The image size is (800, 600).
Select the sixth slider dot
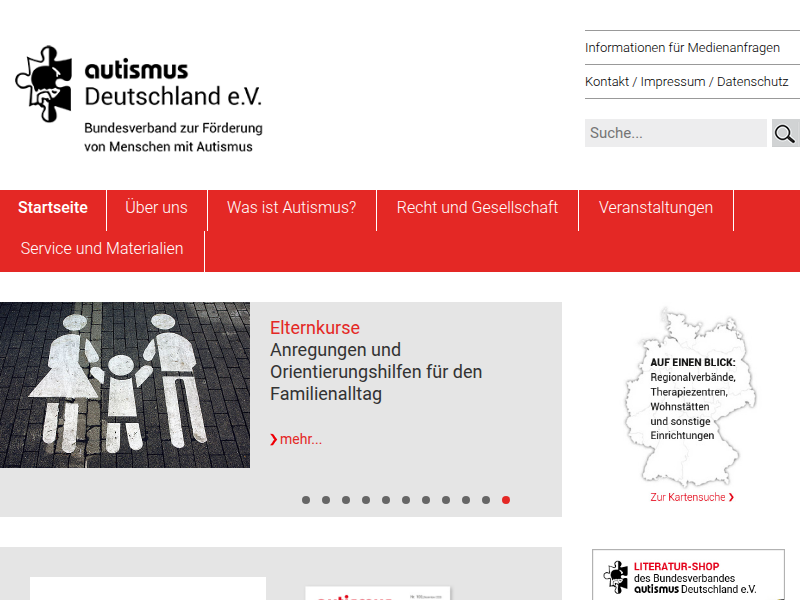pyautogui.click(x=406, y=500)
